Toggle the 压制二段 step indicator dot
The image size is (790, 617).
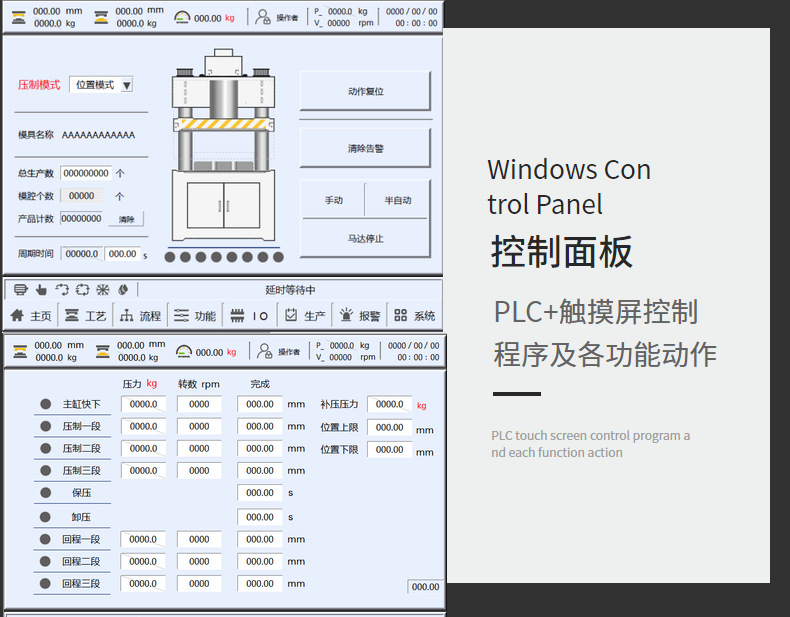[x=45, y=448]
